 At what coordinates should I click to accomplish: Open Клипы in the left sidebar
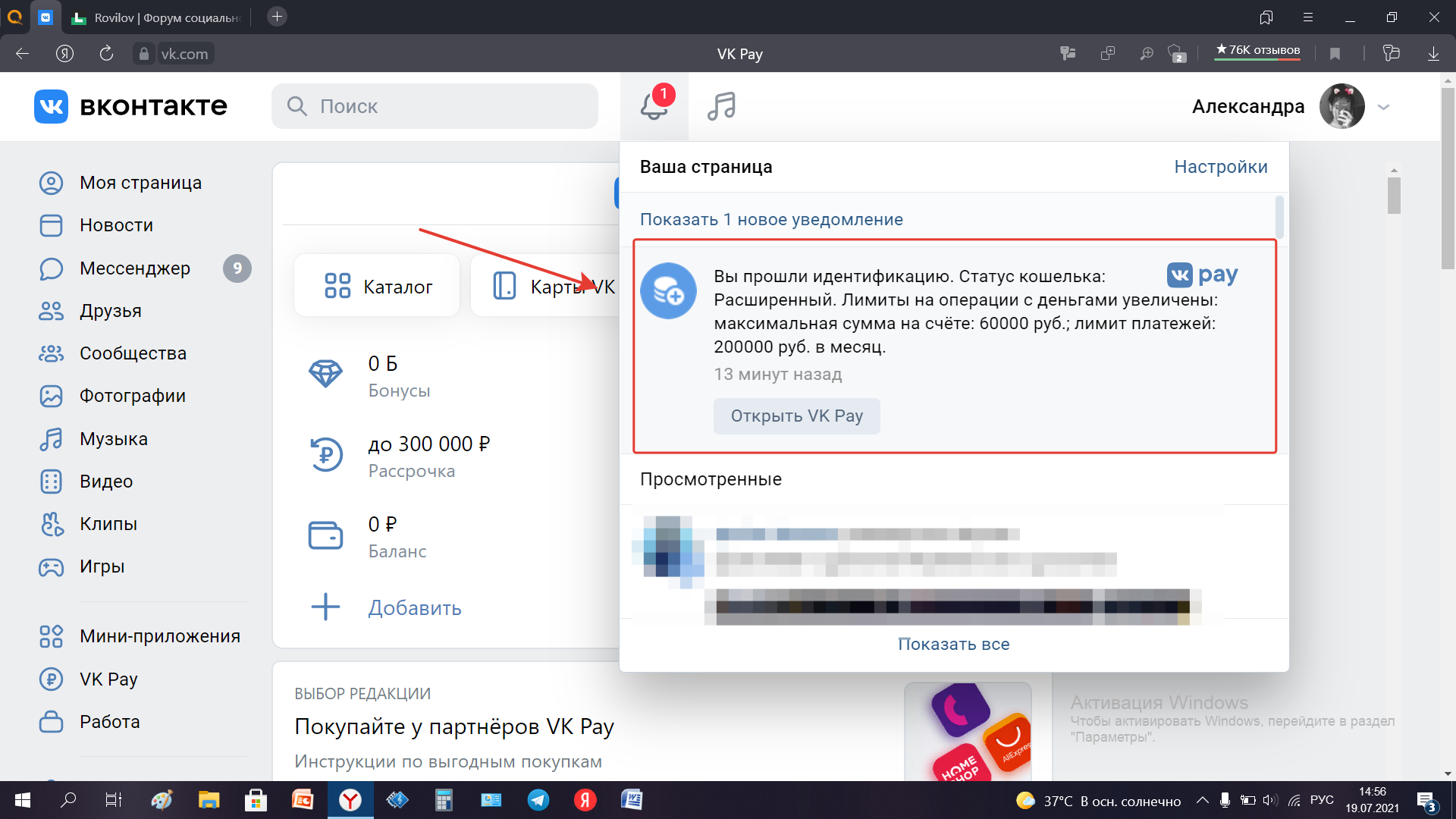[x=108, y=524]
